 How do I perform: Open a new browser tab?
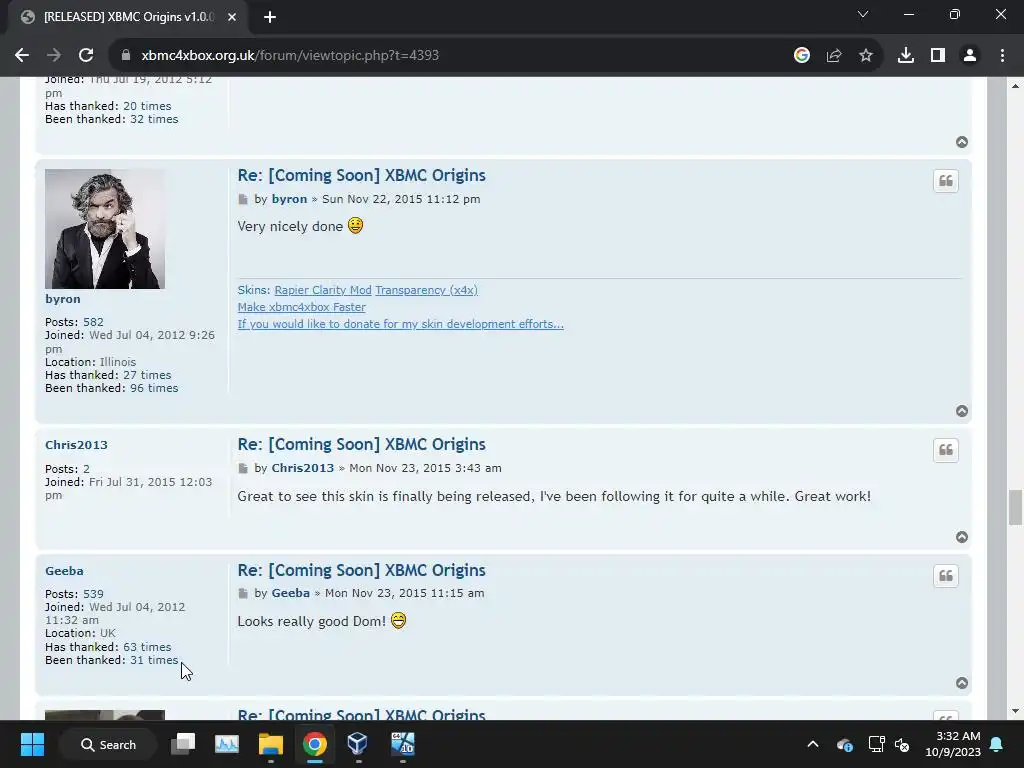270,17
